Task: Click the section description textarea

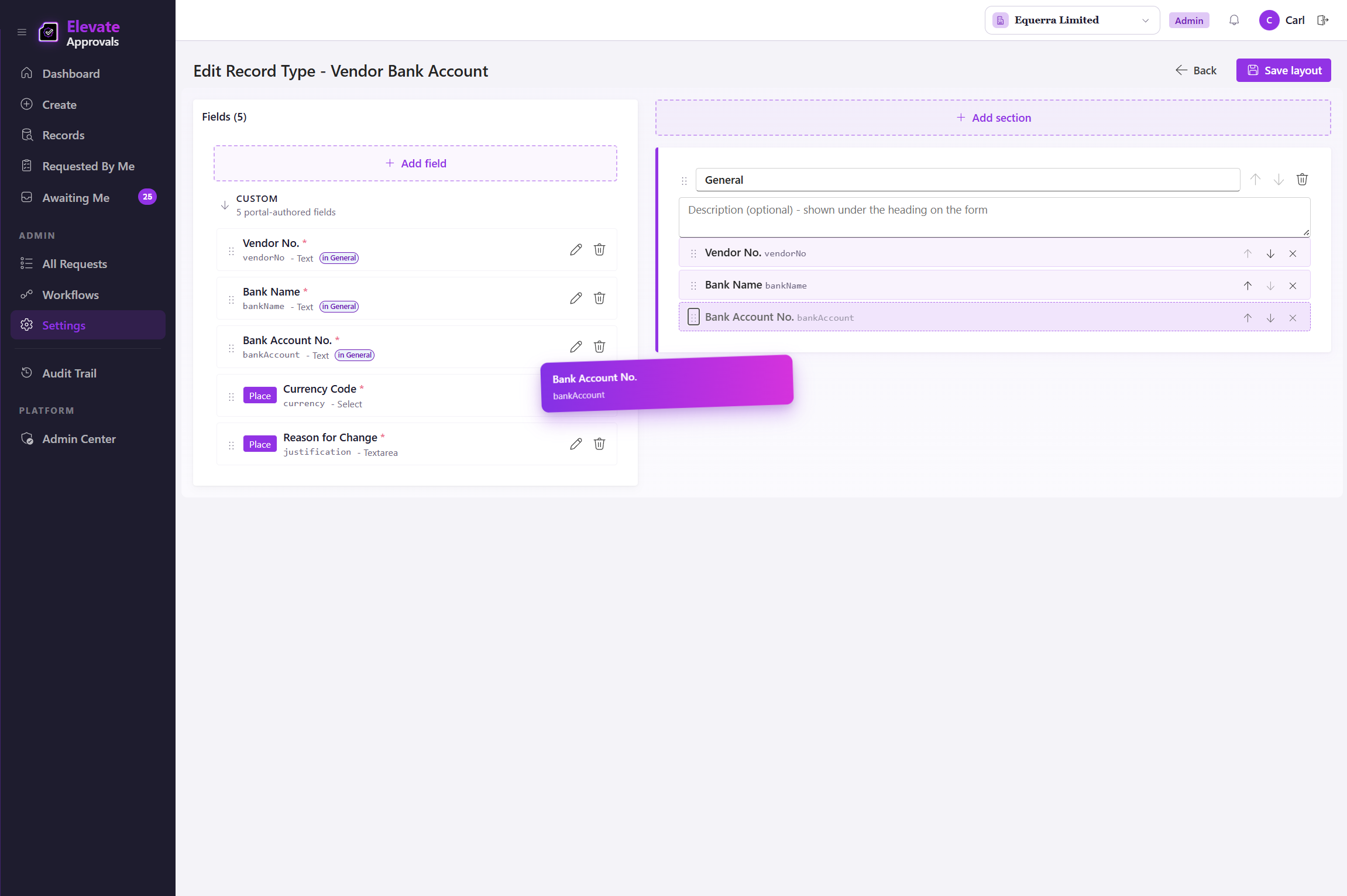Action: tap(994, 217)
